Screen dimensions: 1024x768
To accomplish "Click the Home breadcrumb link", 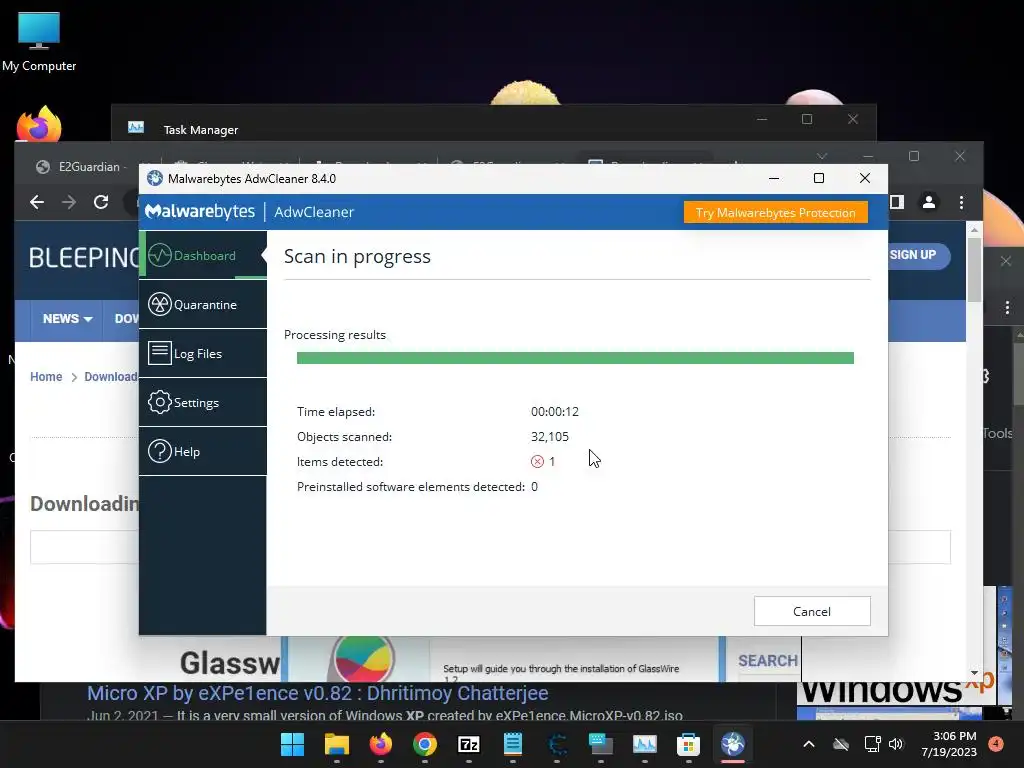I will coord(46,377).
